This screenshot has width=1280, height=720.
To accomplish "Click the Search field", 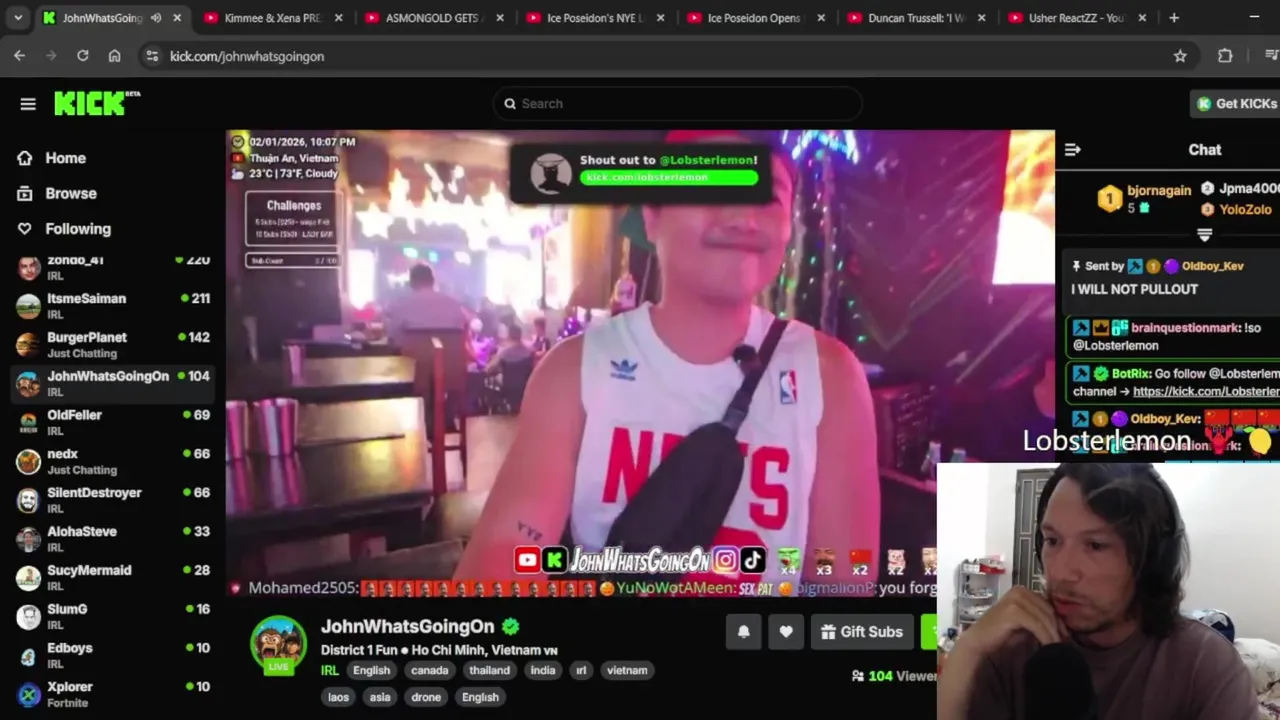I will click(x=677, y=104).
